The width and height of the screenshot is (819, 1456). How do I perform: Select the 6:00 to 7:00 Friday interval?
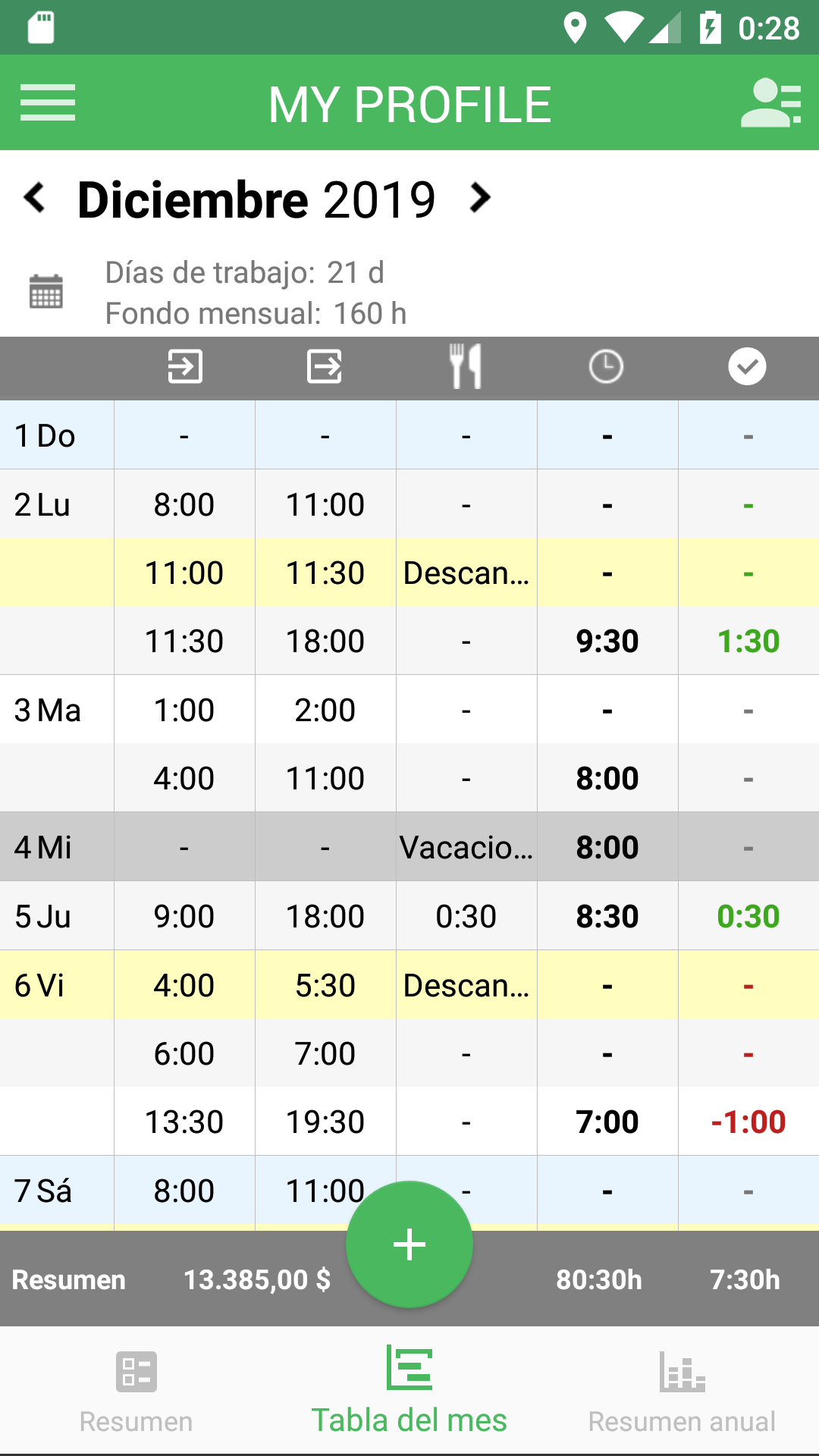pyautogui.click(x=409, y=1053)
